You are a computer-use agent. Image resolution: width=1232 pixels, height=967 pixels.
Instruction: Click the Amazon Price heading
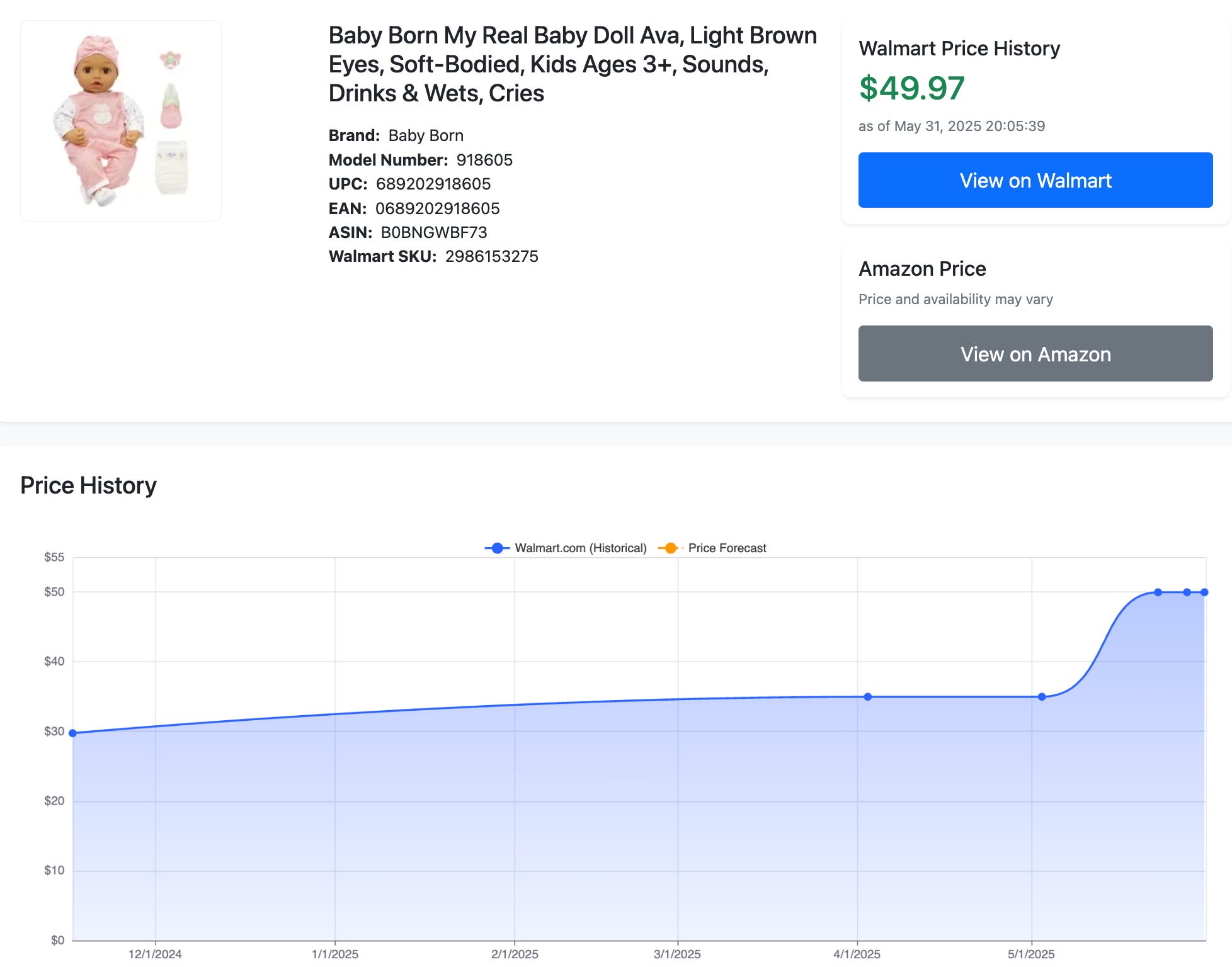(x=922, y=269)
